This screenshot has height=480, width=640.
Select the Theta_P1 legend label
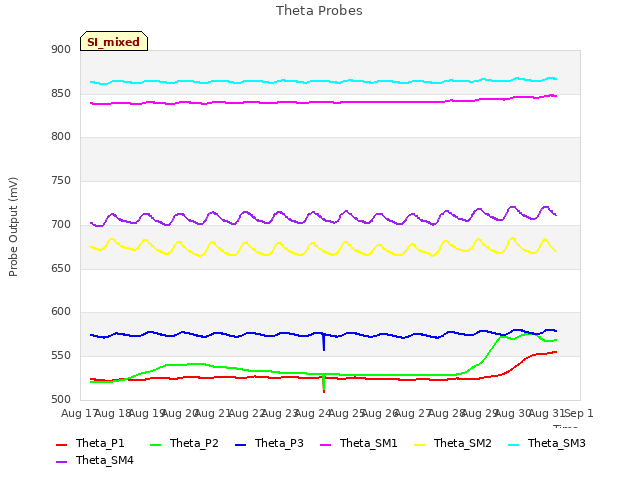click(x=100, y=443)
